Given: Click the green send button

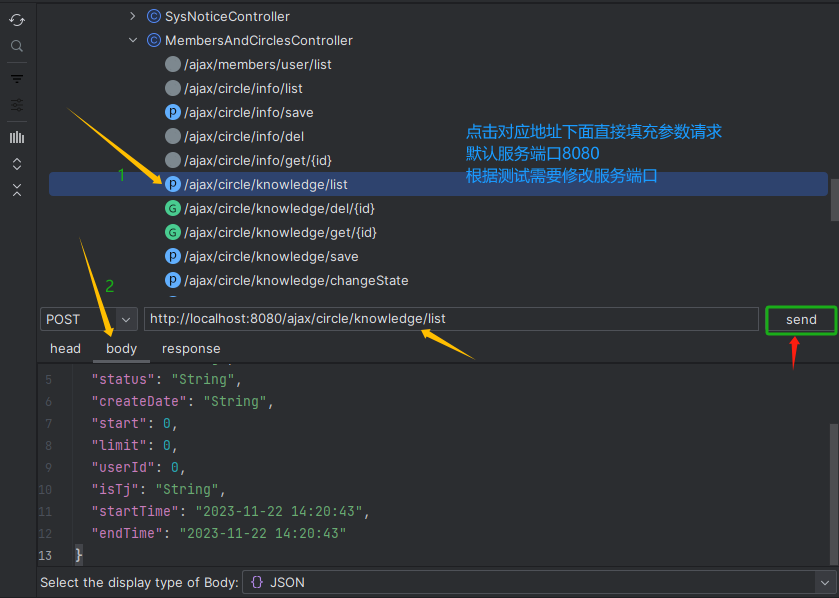Looking at the screenshot, I should 800,318.
